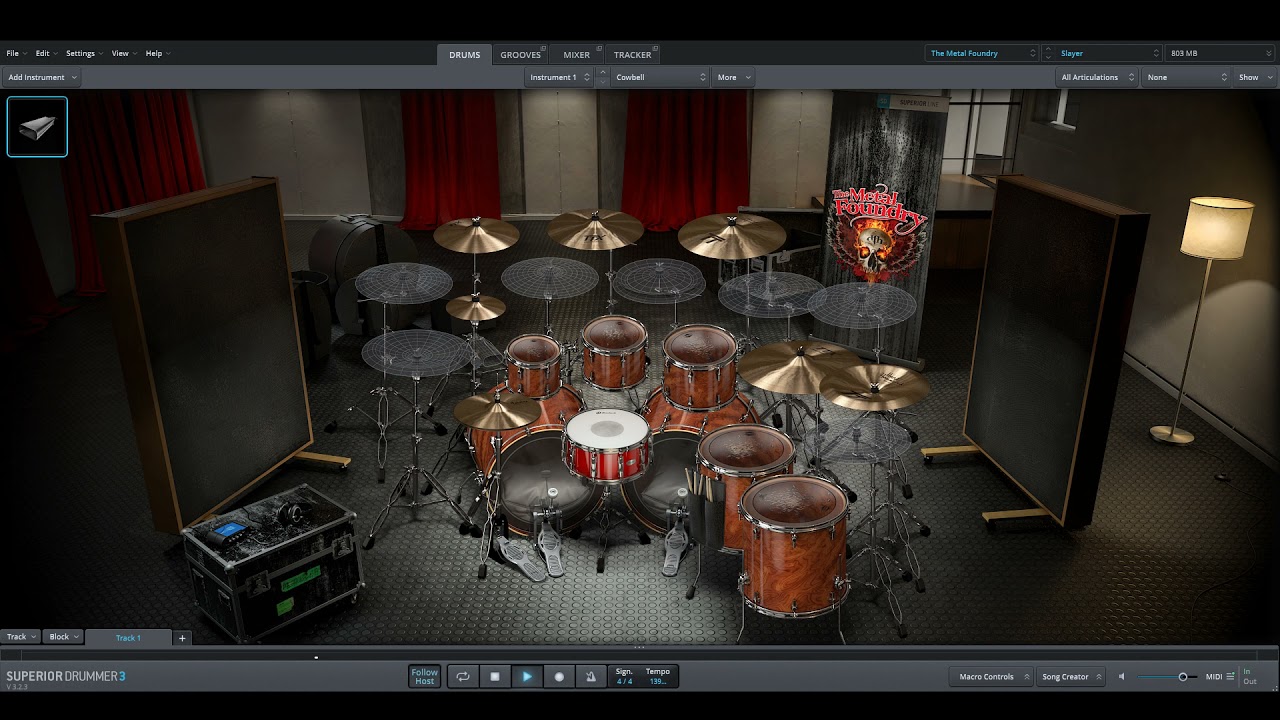Viewport: 1280px width, 720px height.
Task: Toggle Follow Host mode
Action: pyautogui.click(x=425, y=677)
